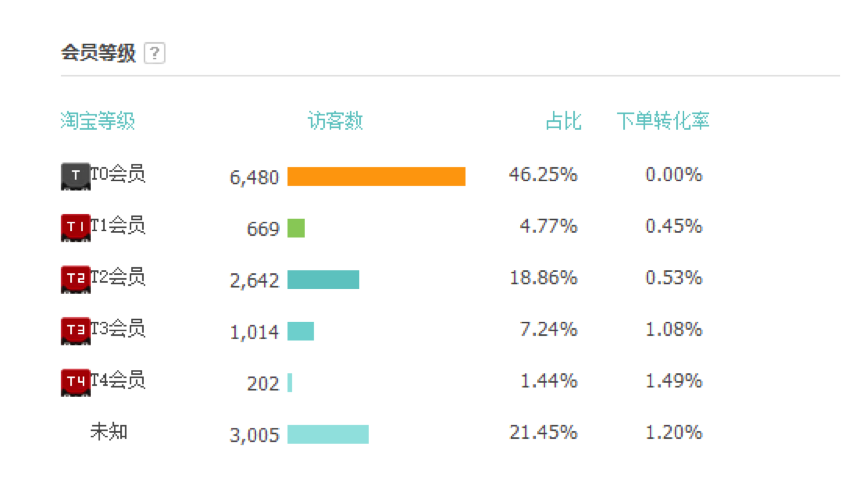
Task: Select the 淘宝等级 column header
Action: coord(98,121)
